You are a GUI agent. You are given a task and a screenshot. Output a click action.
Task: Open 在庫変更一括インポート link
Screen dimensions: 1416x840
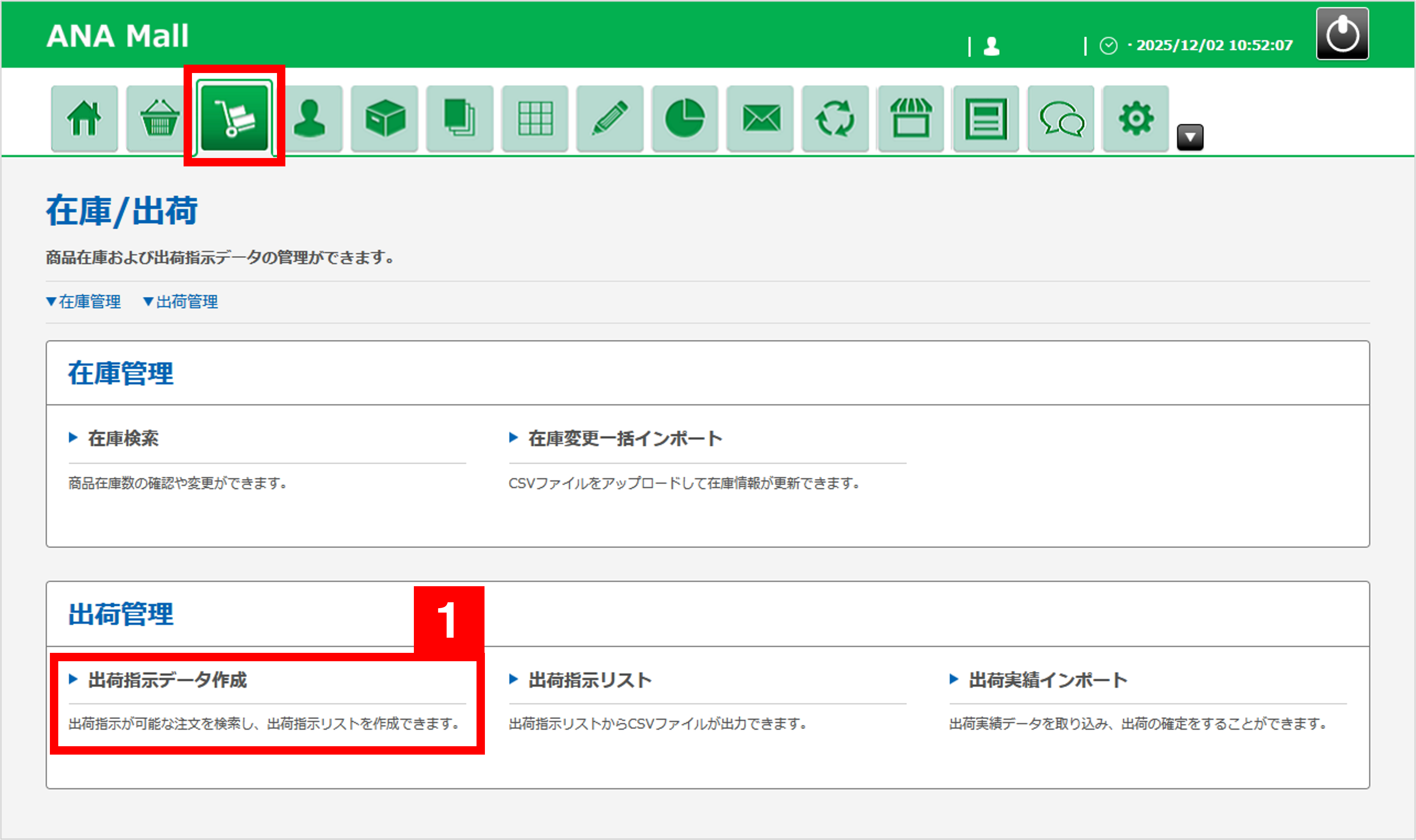[x=624, y=439]
